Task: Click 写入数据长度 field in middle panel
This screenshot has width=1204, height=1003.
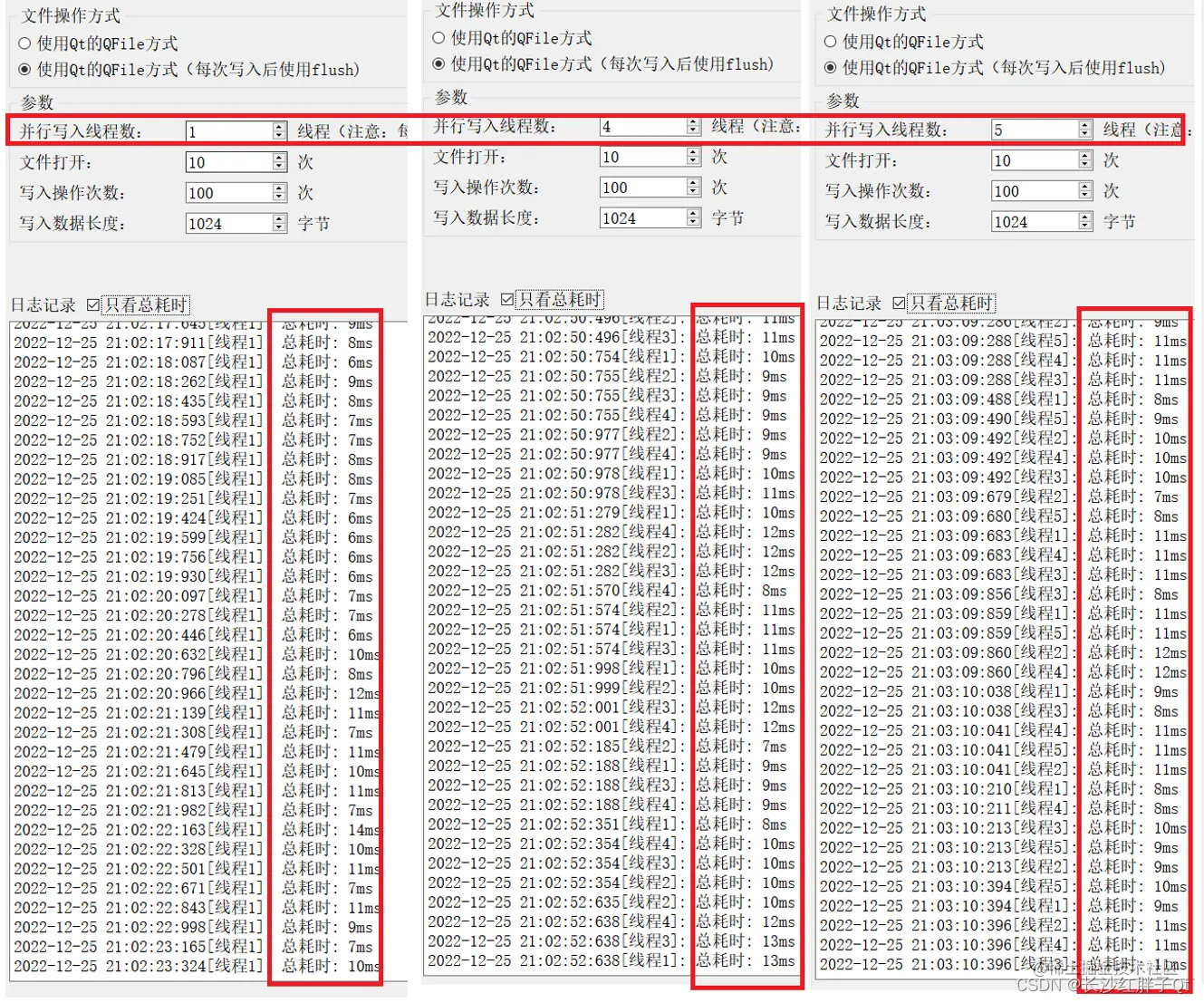Action: 642,218
